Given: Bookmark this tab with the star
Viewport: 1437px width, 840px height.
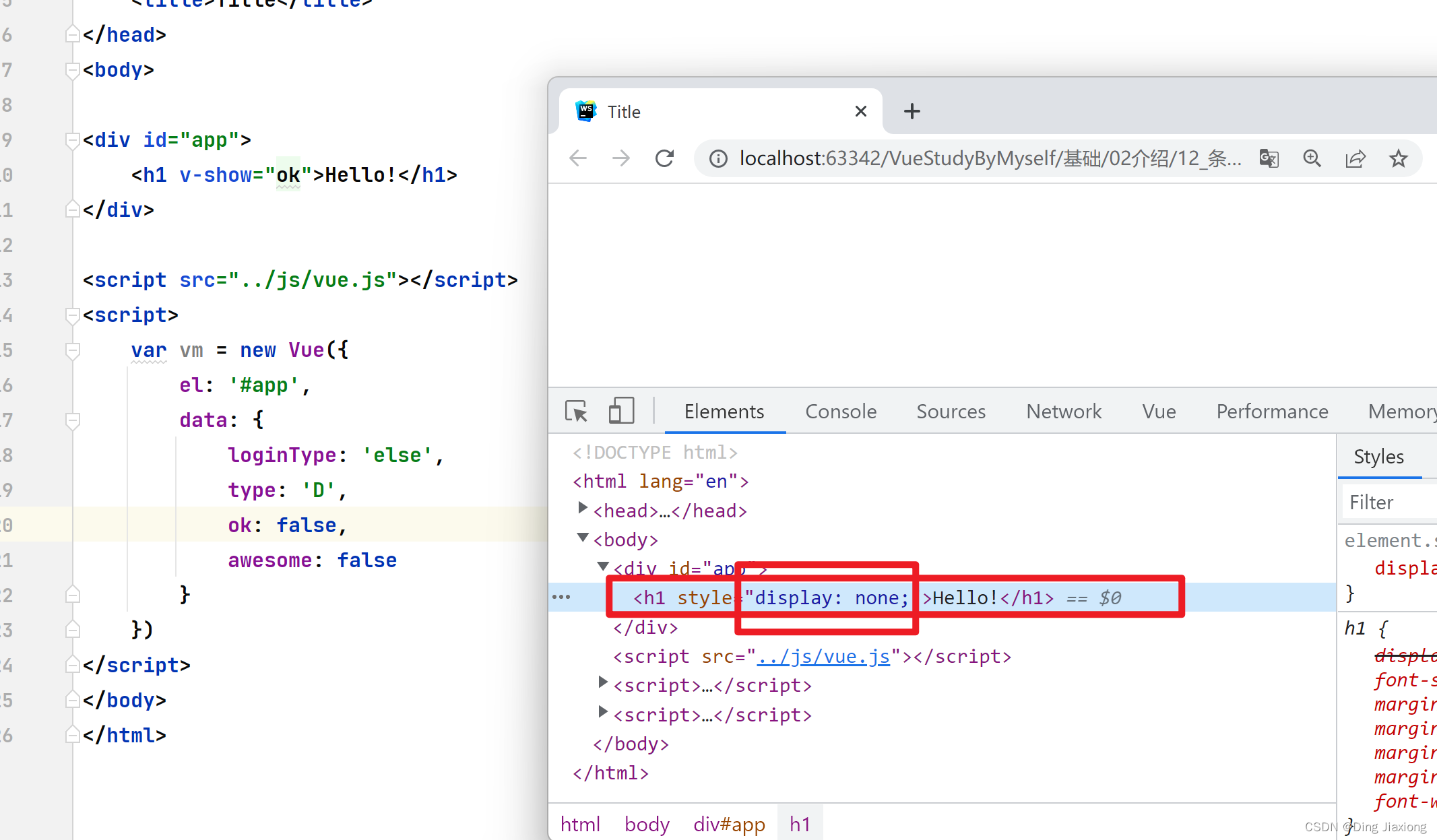Looking at the screenshot, I should [x=1399, y=158].
